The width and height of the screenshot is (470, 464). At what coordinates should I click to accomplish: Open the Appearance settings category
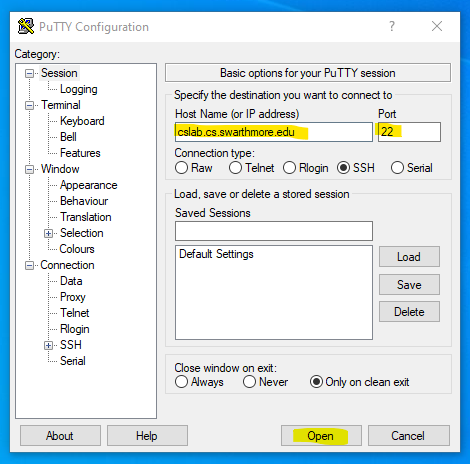[88, 185]
